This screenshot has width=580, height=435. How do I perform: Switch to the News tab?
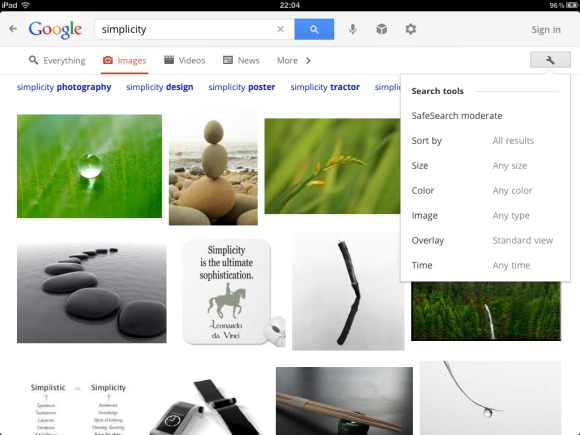241,60
